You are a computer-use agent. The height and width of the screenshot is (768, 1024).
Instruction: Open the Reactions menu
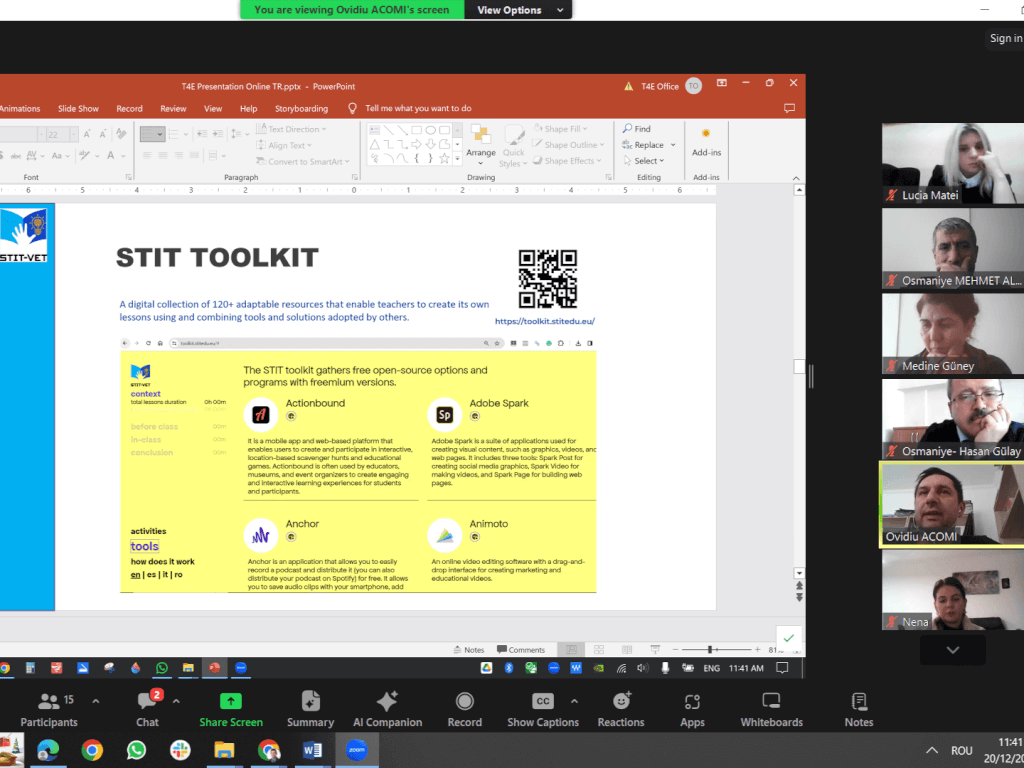pos(621,710)
